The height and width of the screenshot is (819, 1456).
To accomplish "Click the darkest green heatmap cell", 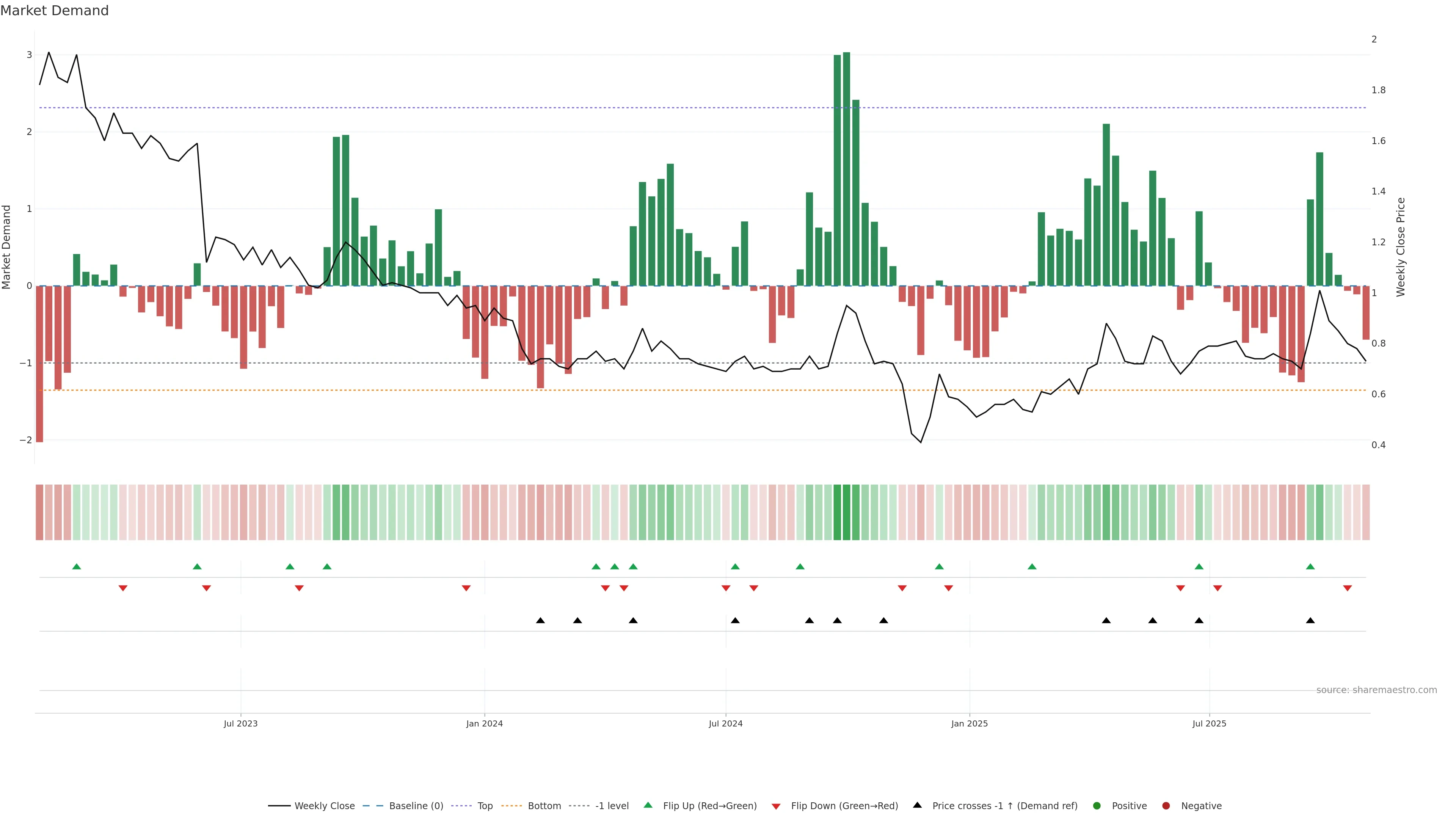I will coord(846,512).
